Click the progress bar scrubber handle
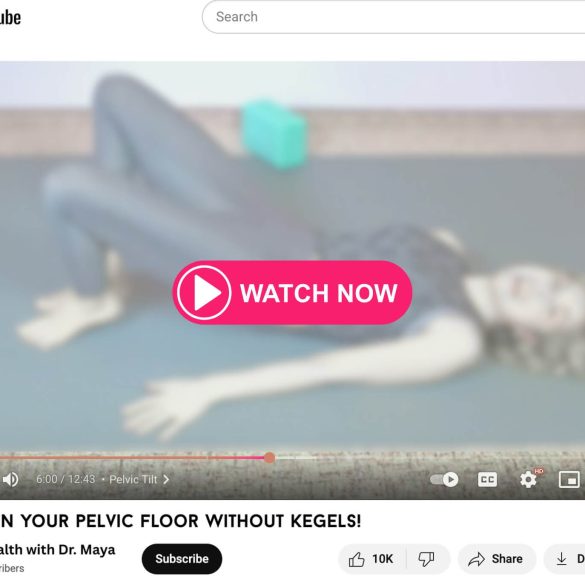The image size is (585, 585). click(269, 457)
